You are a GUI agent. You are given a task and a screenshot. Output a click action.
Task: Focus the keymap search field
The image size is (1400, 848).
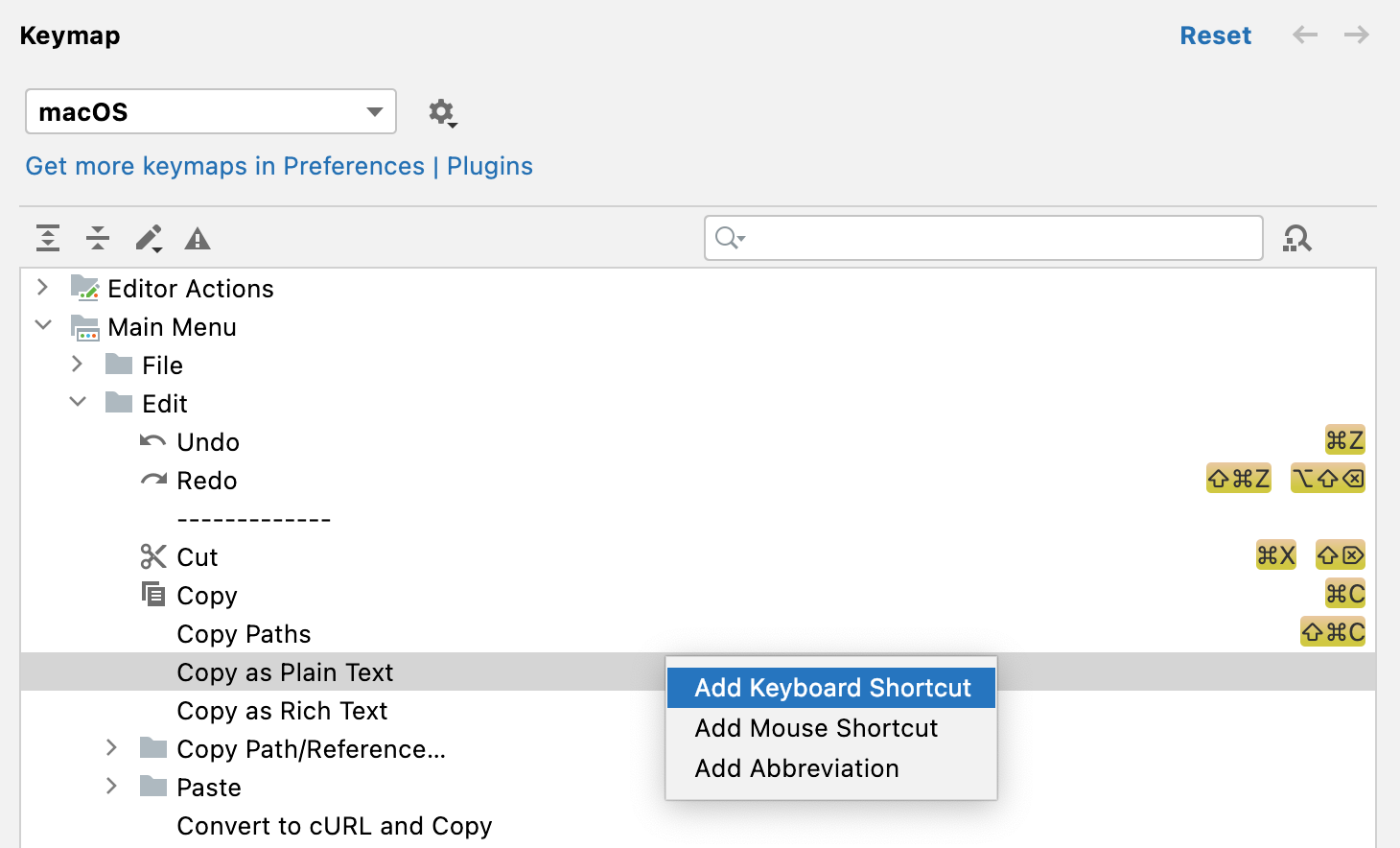997,238
